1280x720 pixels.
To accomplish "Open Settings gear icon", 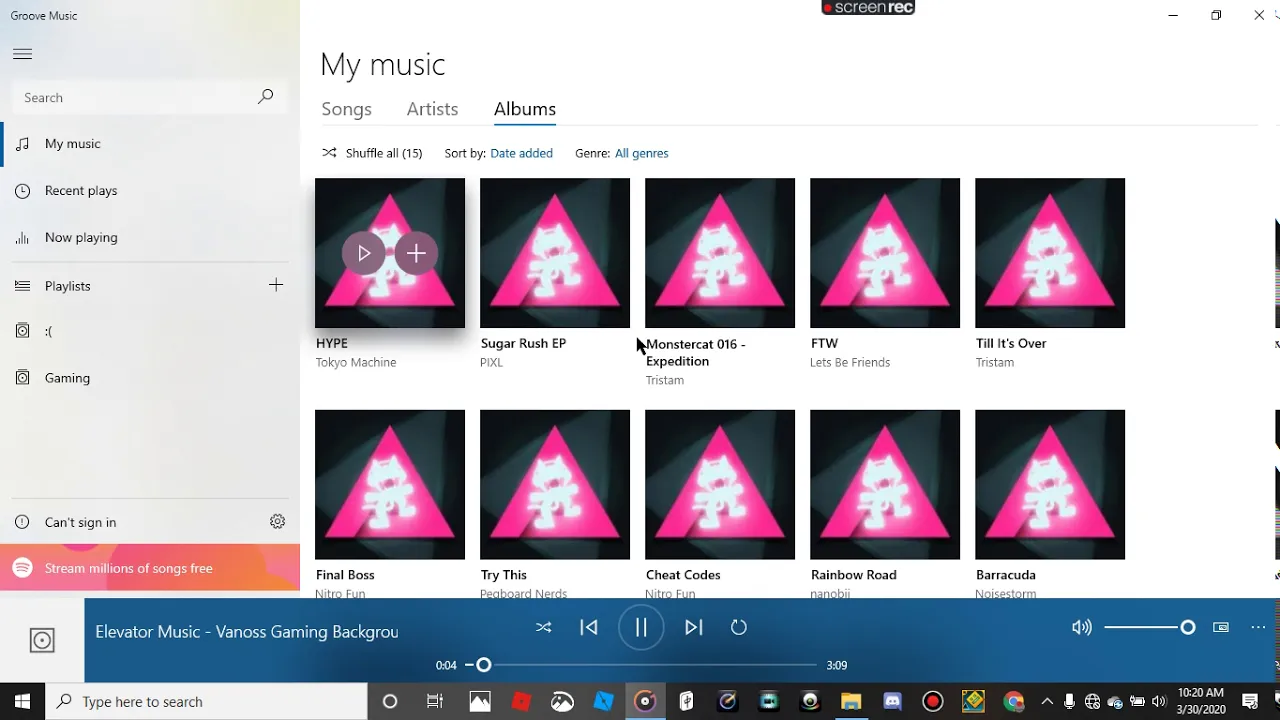I will pyautogui.click(x=278, y=521).
